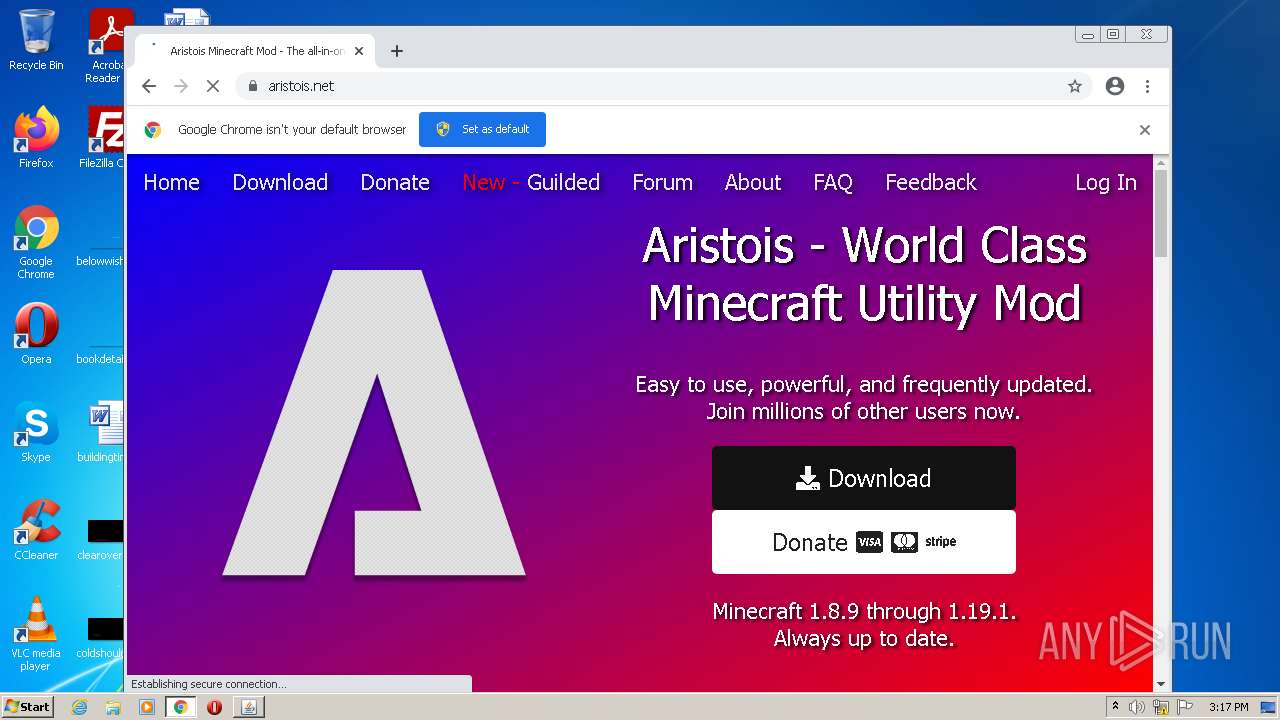Select the Aristois Minecraft Mod browser tab
The height and width of the screenshot is (720, 1280).
pyautogui.click(x=255, y=51)
